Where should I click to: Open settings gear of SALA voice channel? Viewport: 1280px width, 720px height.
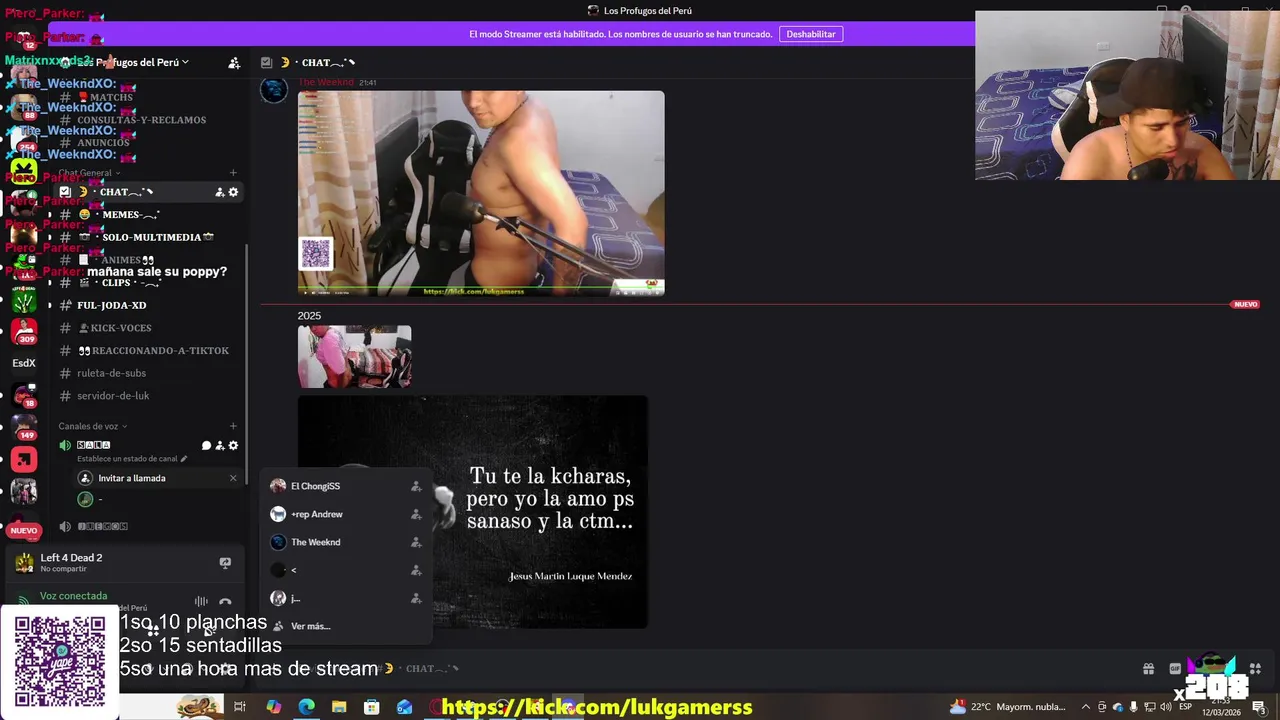[233, 446]
